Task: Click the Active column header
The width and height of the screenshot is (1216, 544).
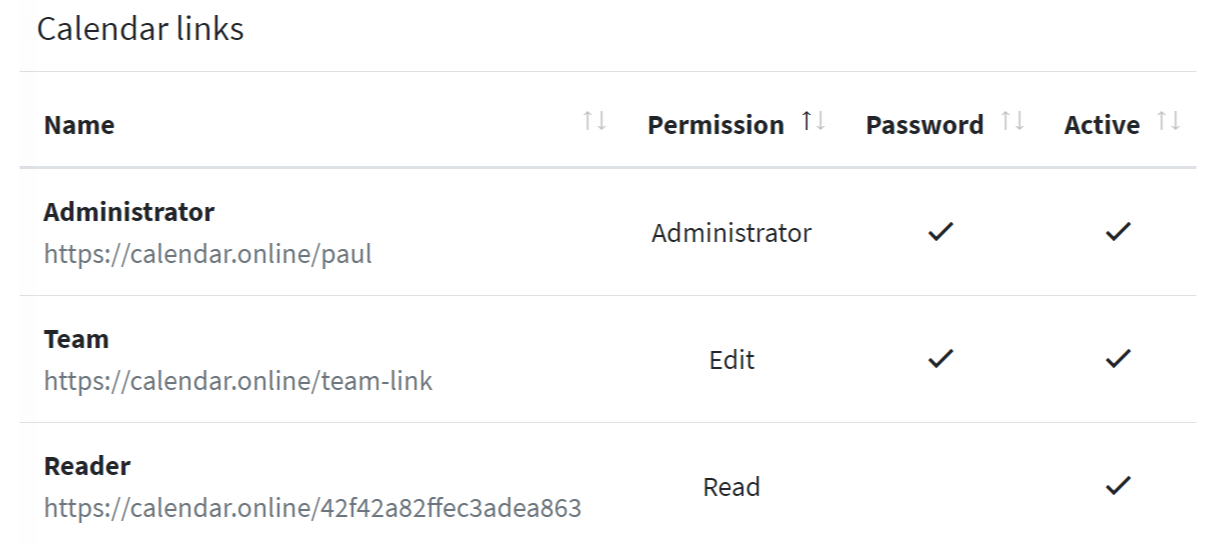Action: (1102, 125)
